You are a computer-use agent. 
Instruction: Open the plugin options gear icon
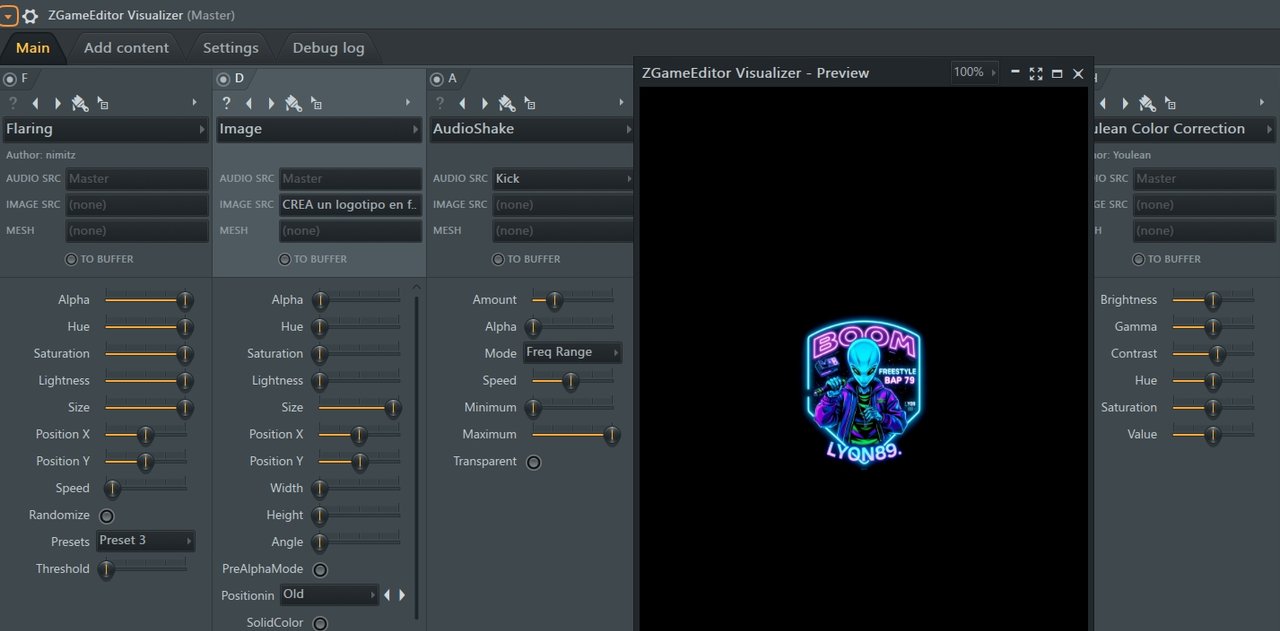pyautogui.click(x=30, y=16)
